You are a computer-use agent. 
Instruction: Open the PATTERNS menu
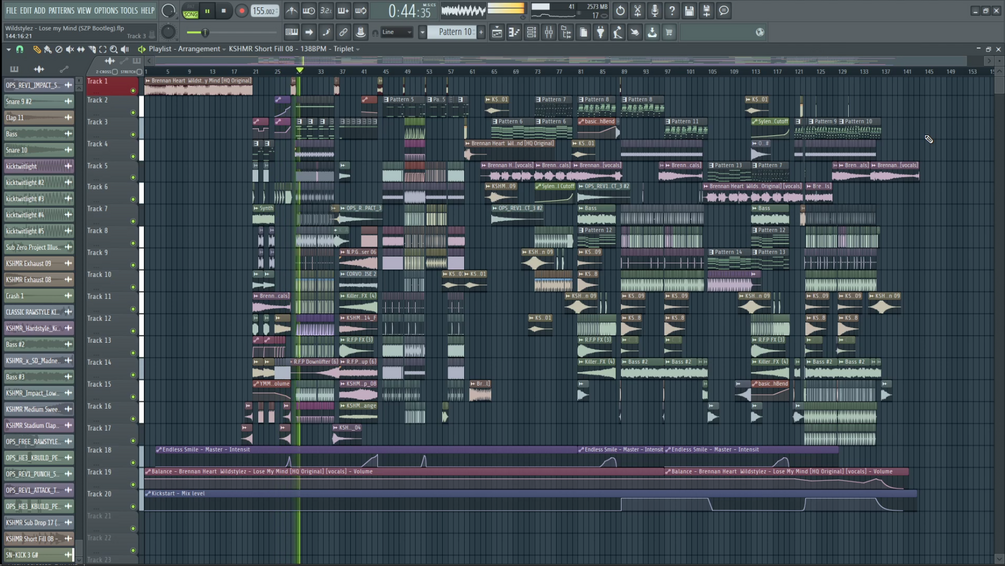(61, 11)
